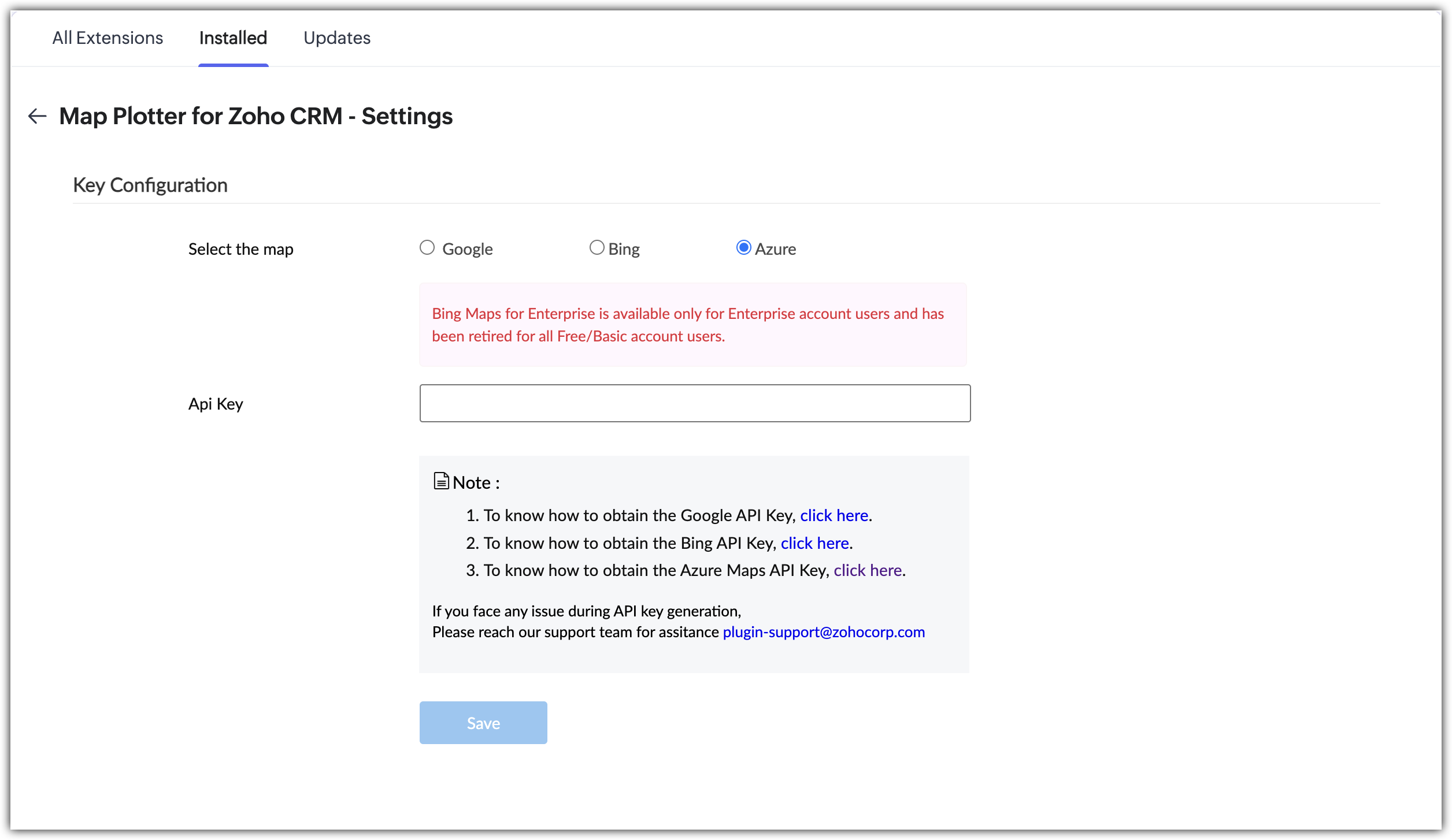
Task: Open the Updates tab
Action: 337,38
